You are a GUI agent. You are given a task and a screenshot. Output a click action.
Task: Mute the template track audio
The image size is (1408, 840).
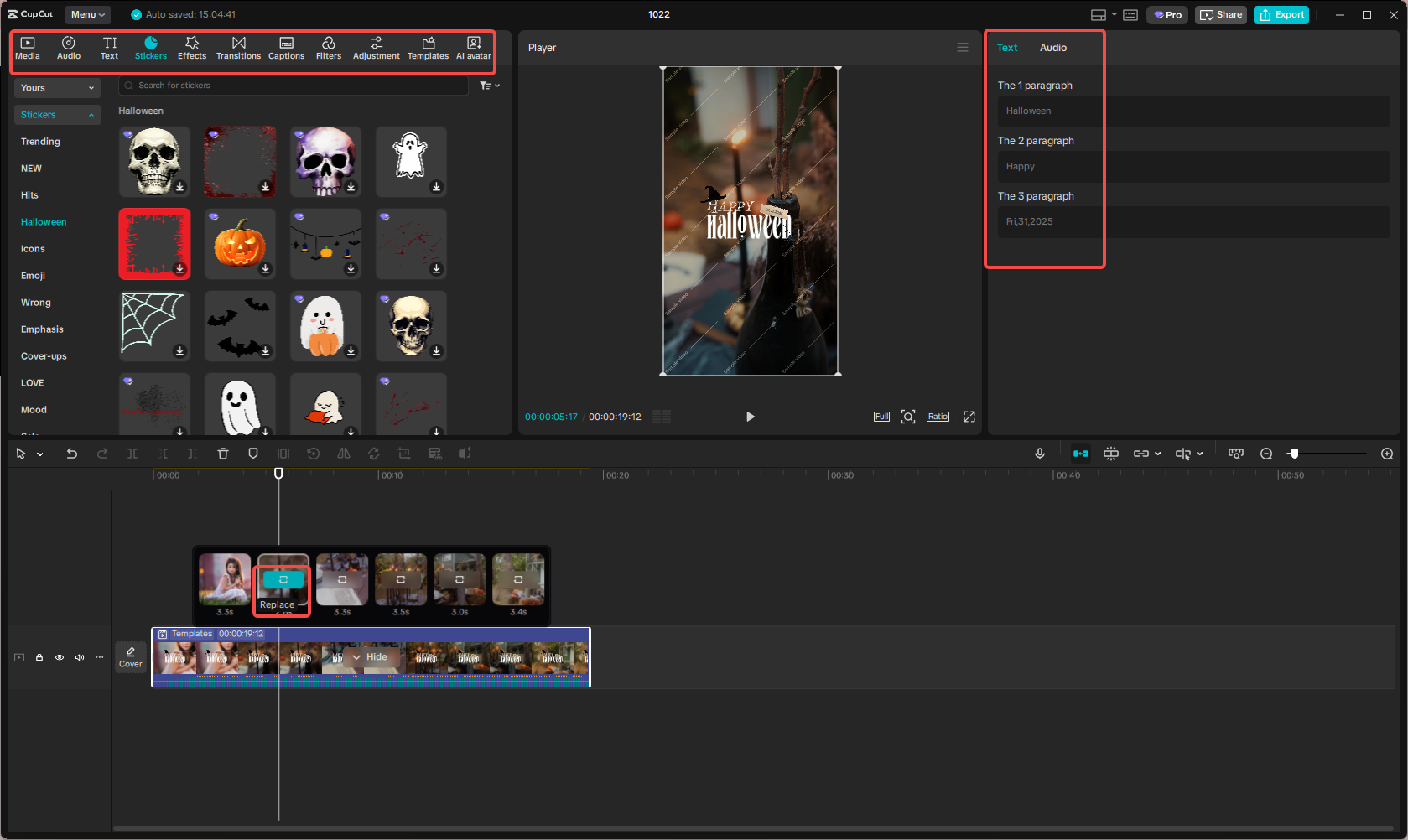(80, 657)
